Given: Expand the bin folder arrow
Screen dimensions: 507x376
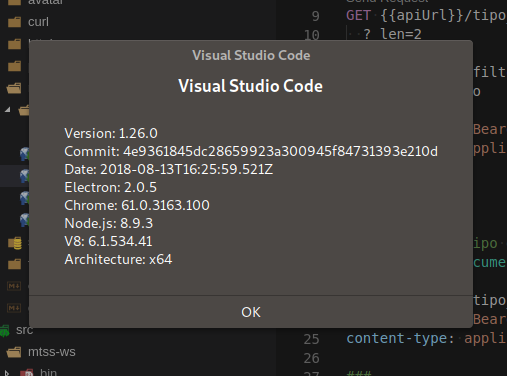Looking at the screenshot, I should click(x=6, y=373).
